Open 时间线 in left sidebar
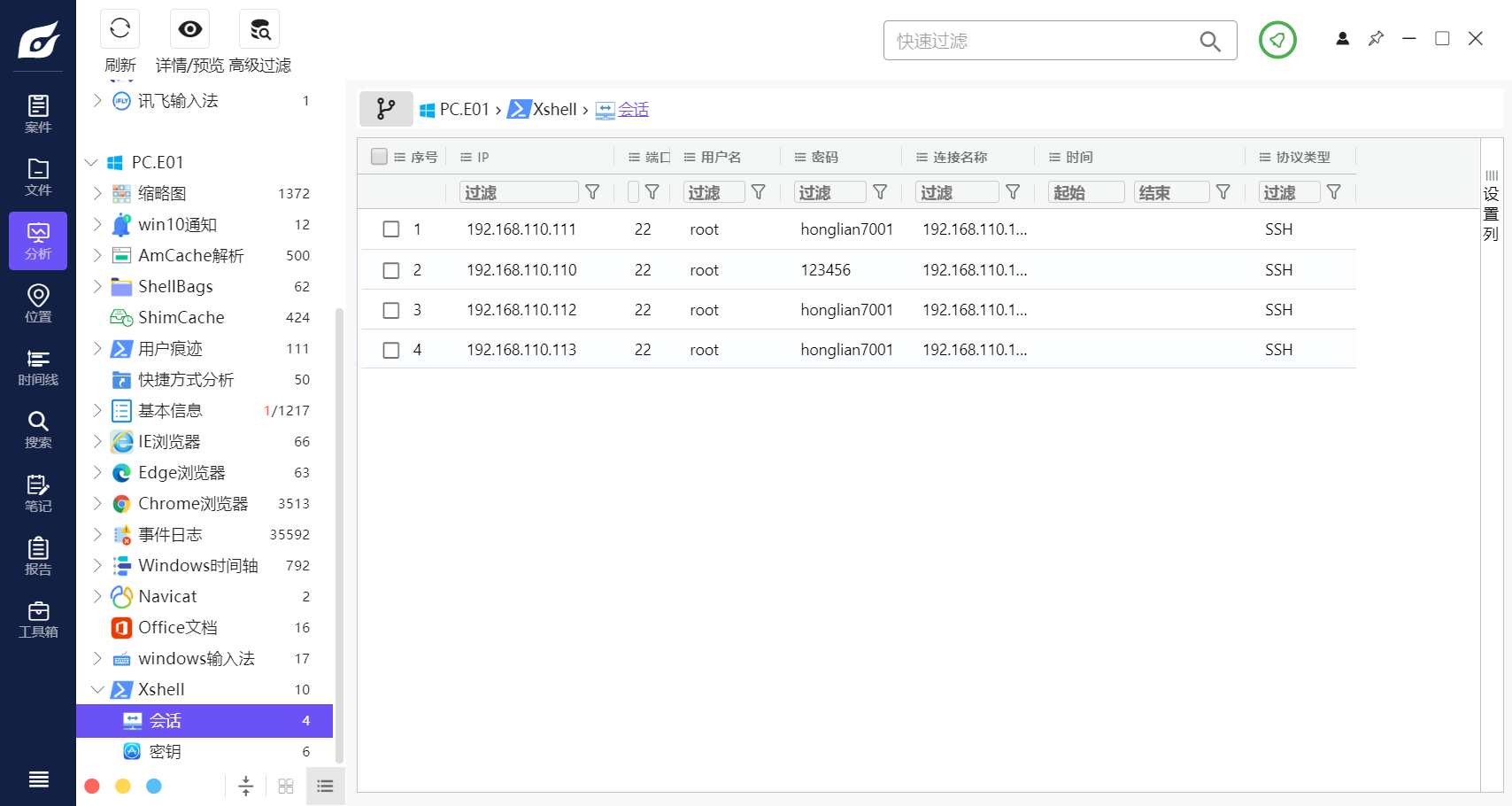This screenshot has height=806, width=1512. tap(38, 367)
